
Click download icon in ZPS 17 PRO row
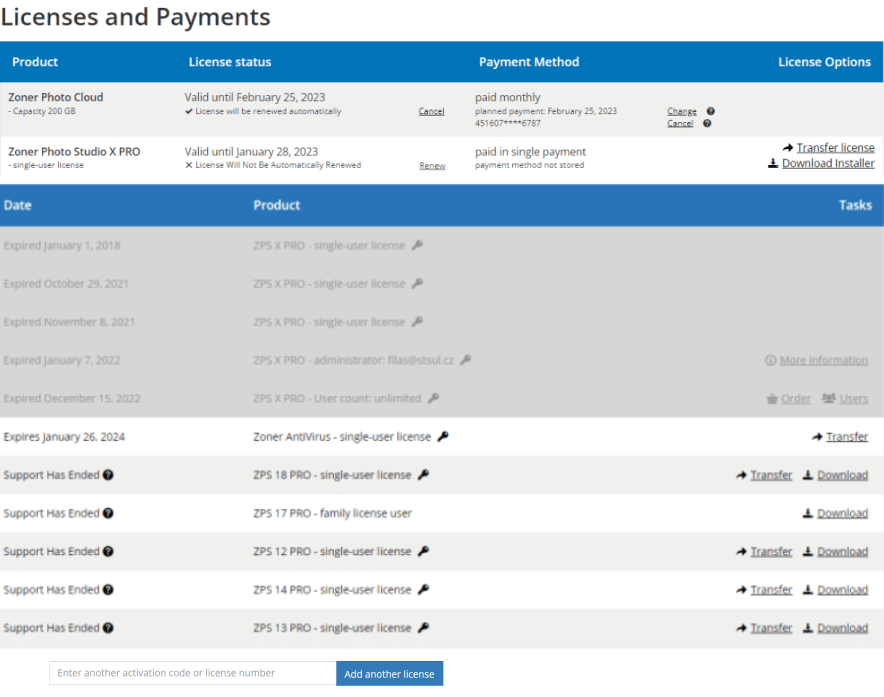(808, 513)
